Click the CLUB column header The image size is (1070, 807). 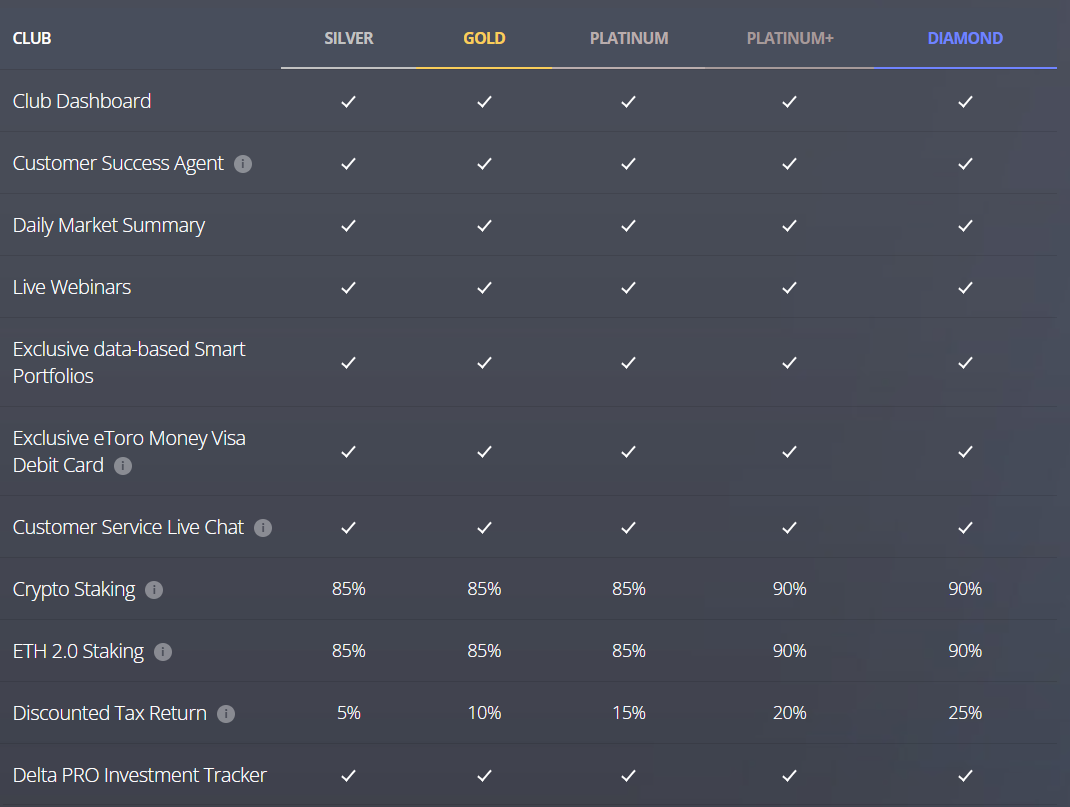coord(32,38)
